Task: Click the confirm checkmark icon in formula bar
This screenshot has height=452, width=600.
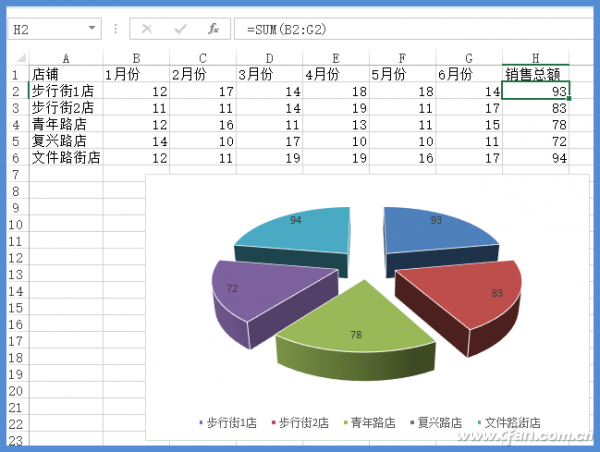Action: (180, 29)
